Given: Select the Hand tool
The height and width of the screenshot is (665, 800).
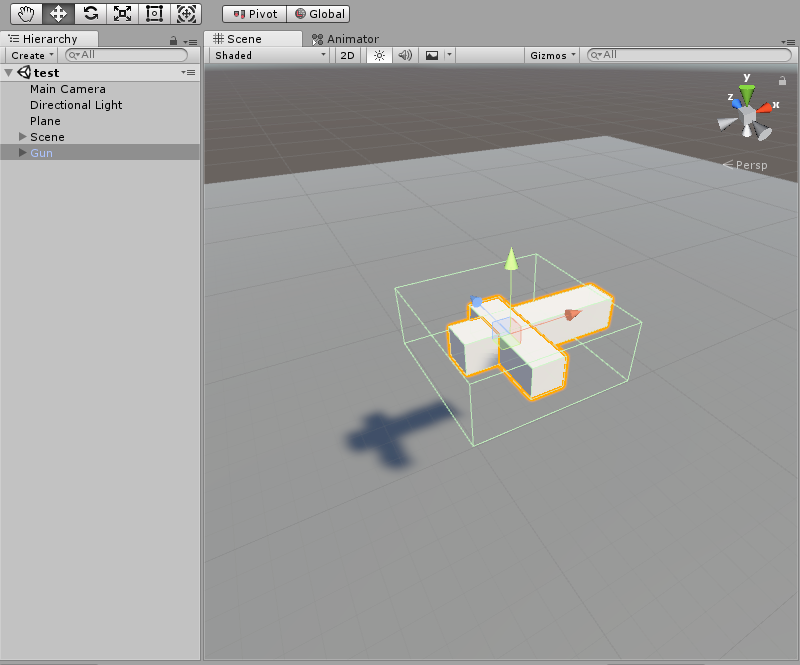Looking at the screenshot, I should [x=27, y=14].
